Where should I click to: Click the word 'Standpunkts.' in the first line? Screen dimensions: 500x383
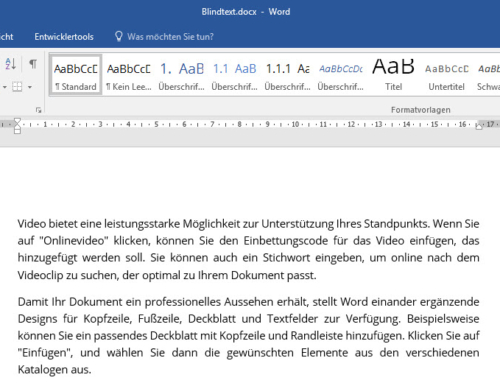[x=397, y=224]
